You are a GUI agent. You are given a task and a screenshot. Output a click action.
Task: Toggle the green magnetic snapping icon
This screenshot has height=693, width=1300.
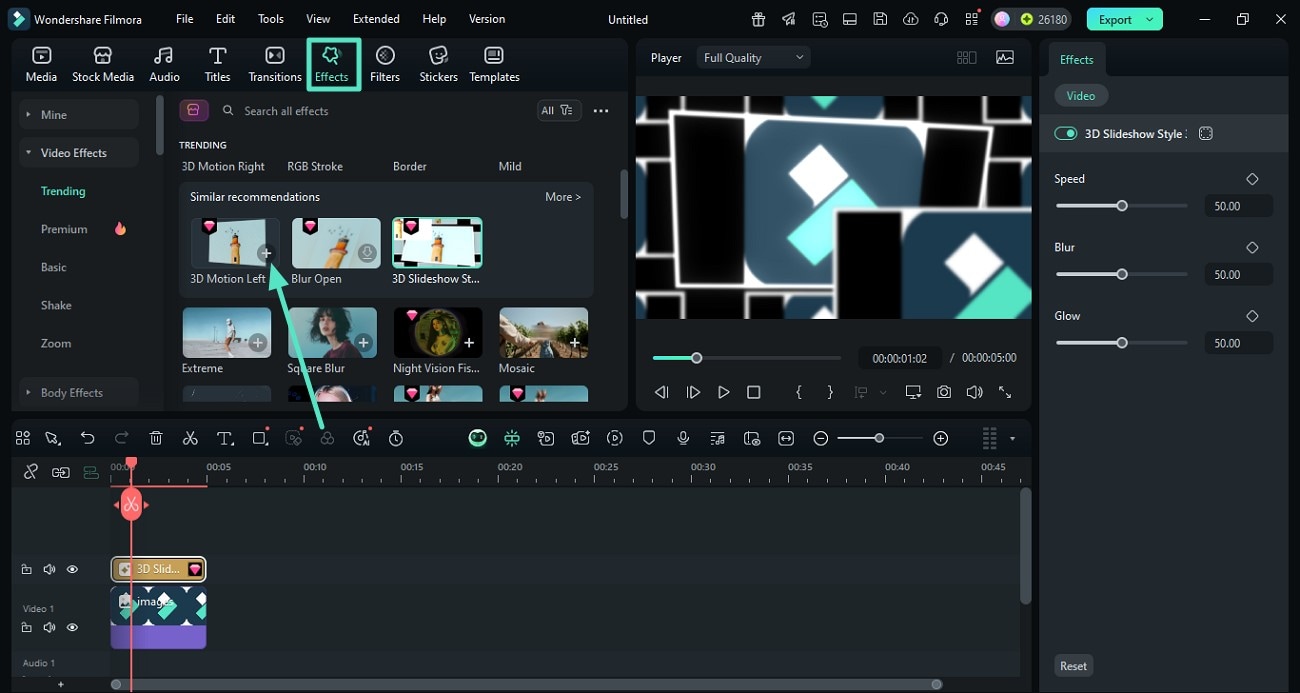pos(512,438)
